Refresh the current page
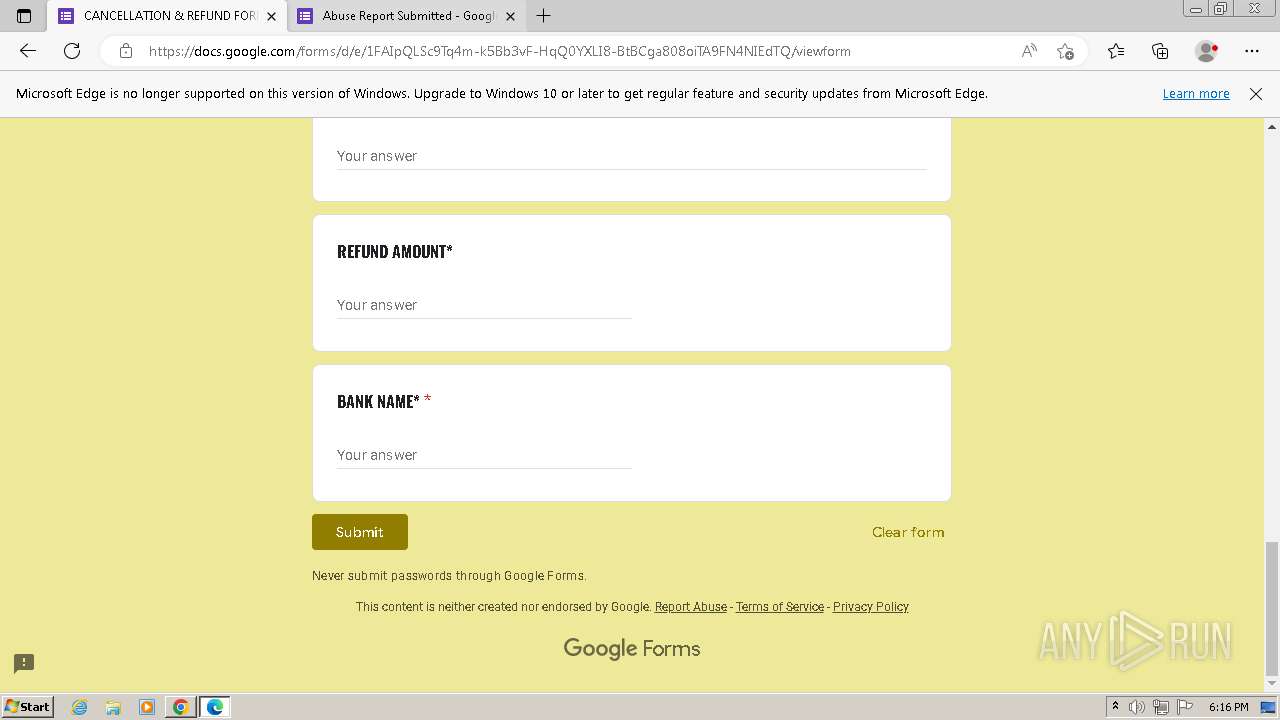1280x720 pixels. click(72, 51)
